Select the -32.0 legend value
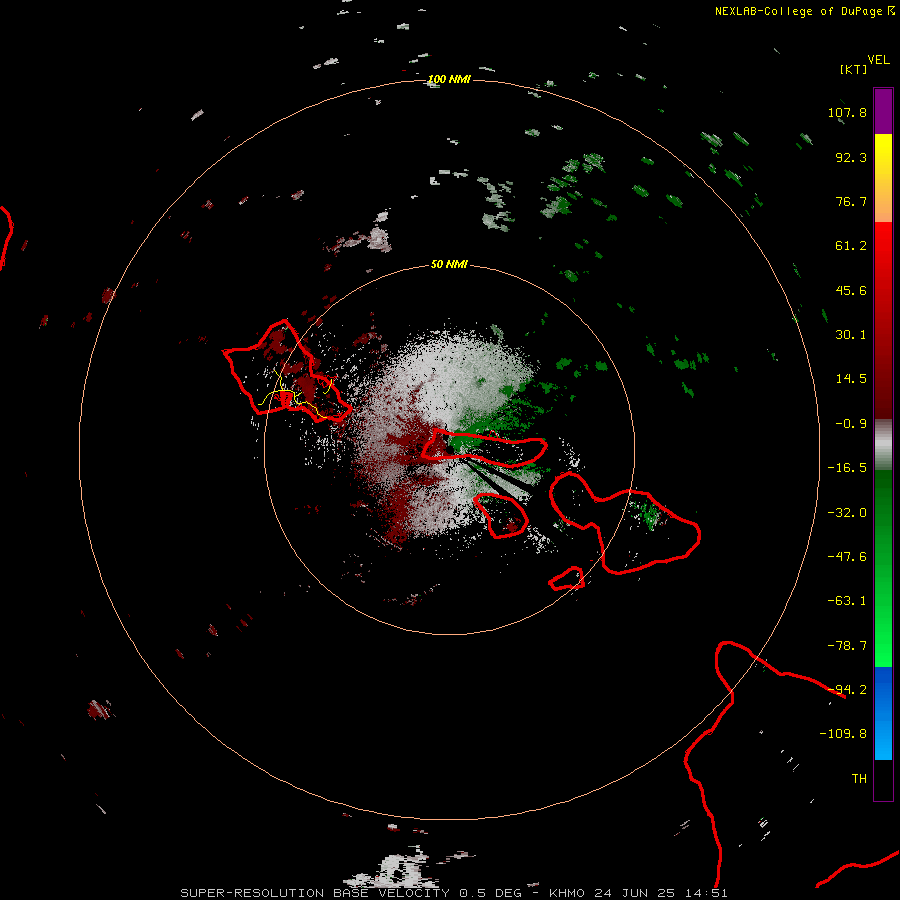The width and height of the screenshot is (900, 900). (847, 513)
